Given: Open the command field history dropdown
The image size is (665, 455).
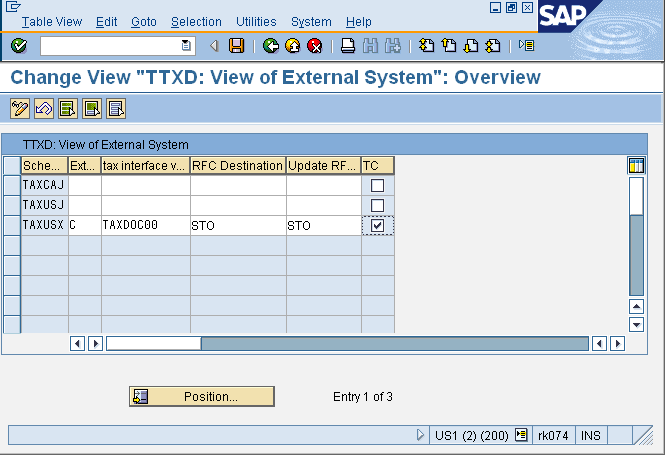Looking at the screenshot, I should (186, 46).
